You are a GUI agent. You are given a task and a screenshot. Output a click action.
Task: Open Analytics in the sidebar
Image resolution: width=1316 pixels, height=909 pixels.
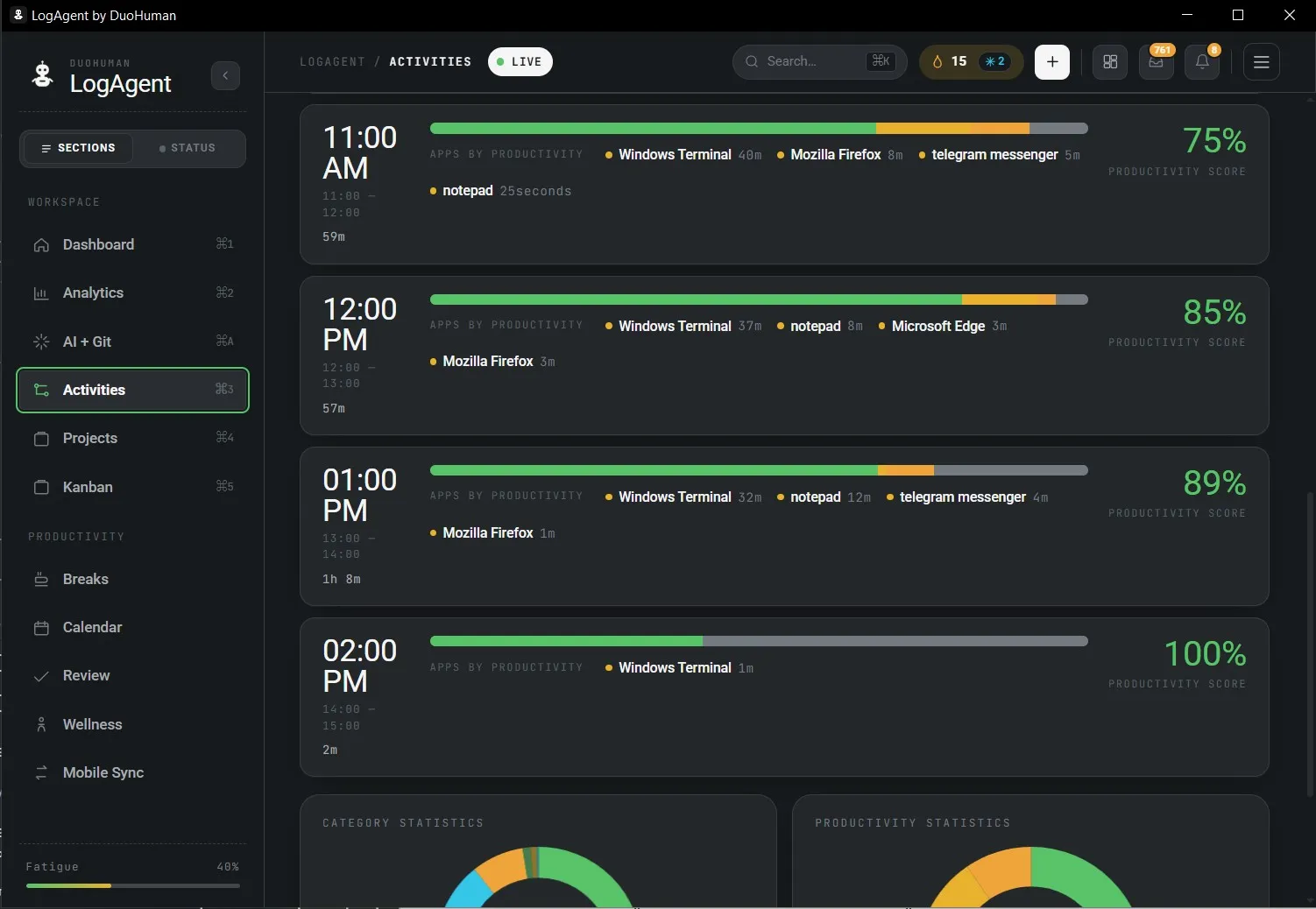coord(132,292)
